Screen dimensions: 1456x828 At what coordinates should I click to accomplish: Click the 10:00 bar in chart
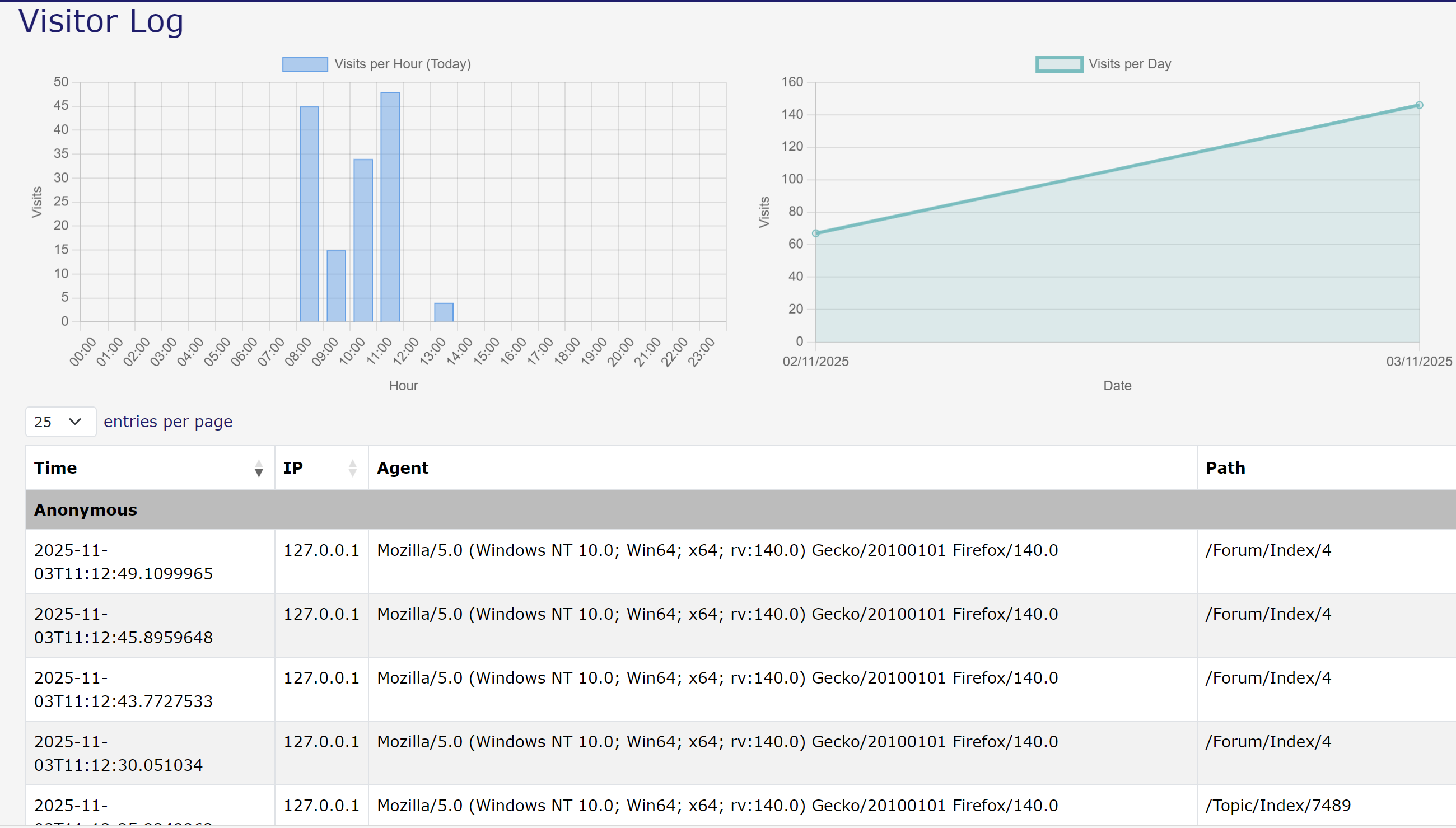click(363, 240)
